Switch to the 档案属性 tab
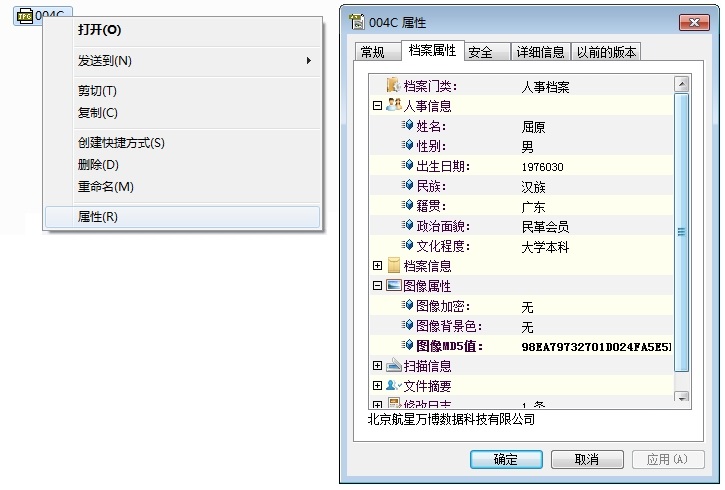The image size is (725, 490). point(432,50)
